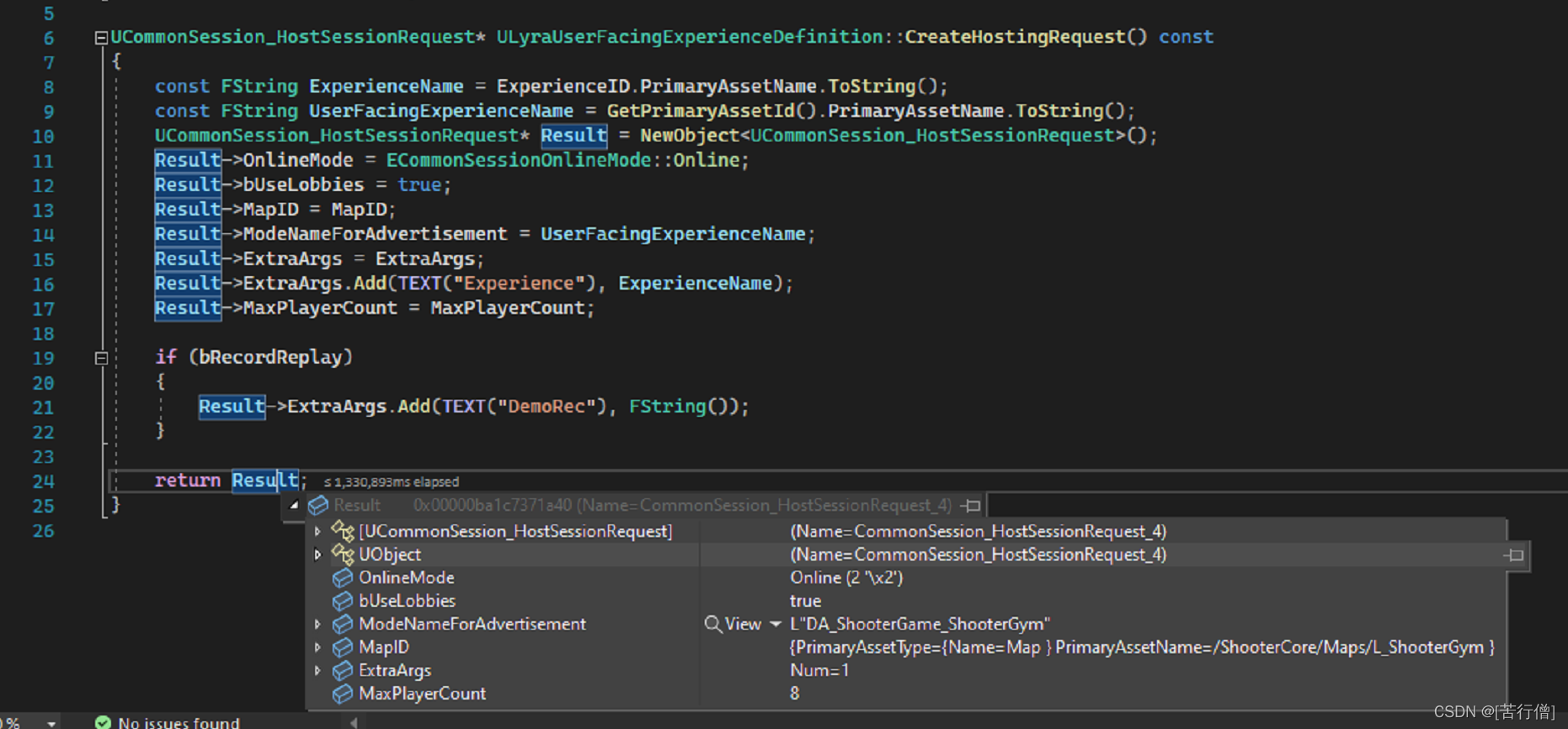Viewport: 1568px width, 729px height.
Task: Click the MaxPlayerCount value 8
Action: (x=795, y=694)
